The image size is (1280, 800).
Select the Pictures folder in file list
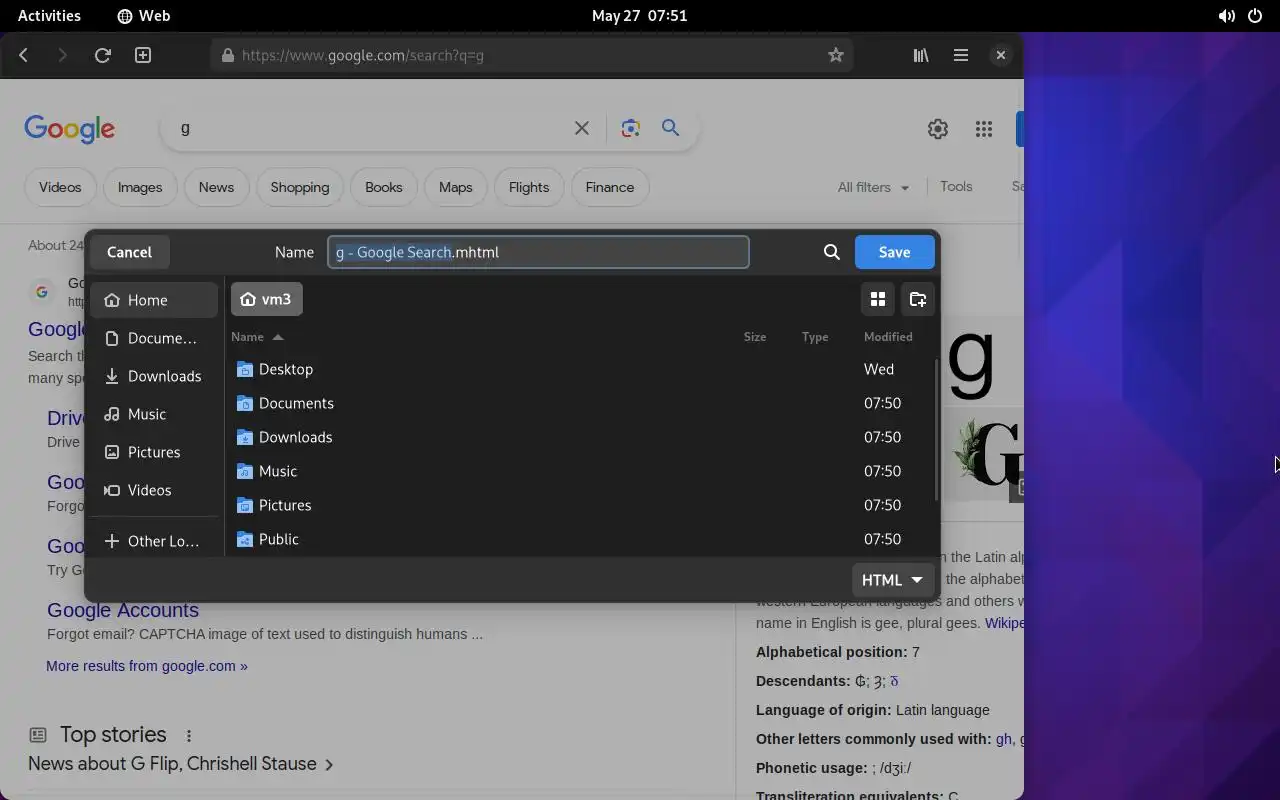click(x=580, y=505)
